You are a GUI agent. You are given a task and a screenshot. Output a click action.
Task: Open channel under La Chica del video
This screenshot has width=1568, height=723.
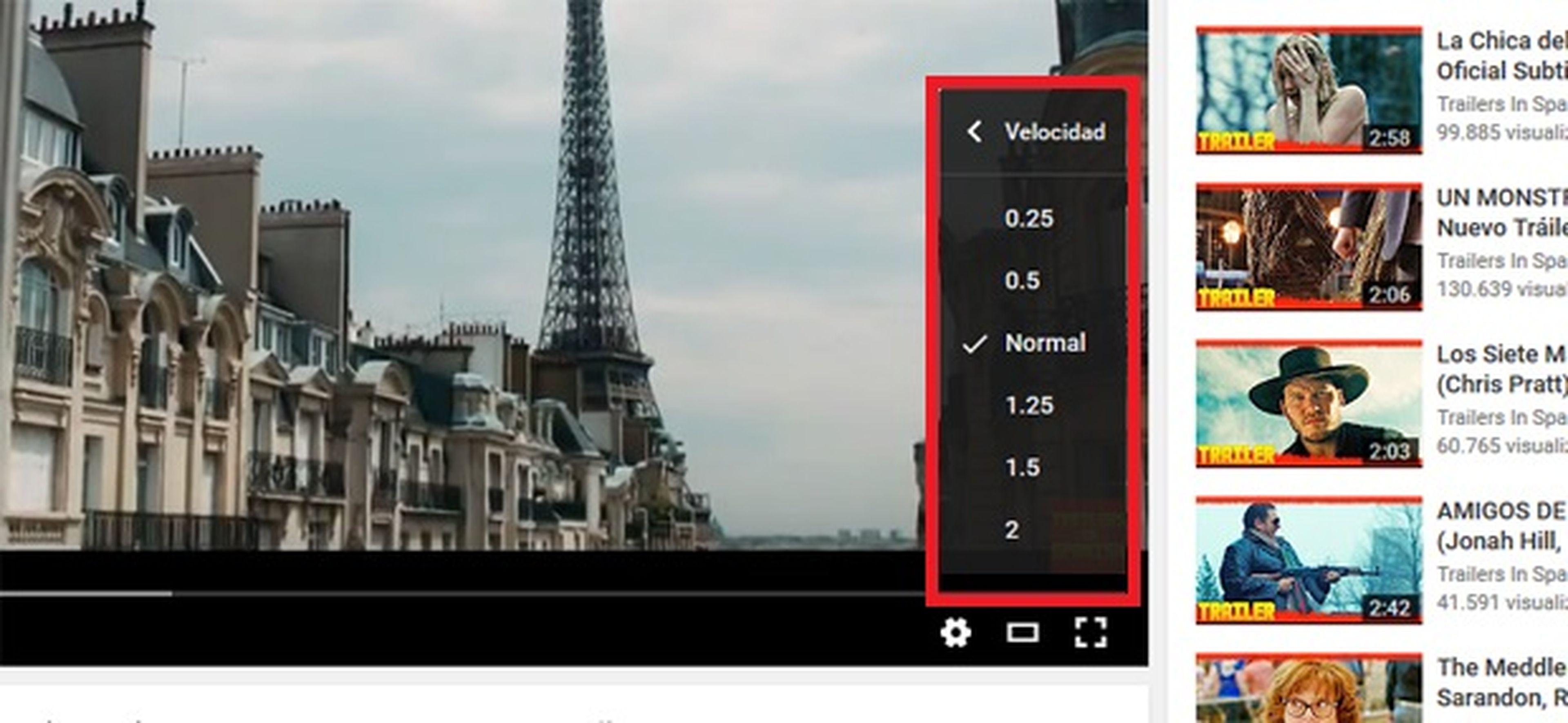[x=1502, y=104]
